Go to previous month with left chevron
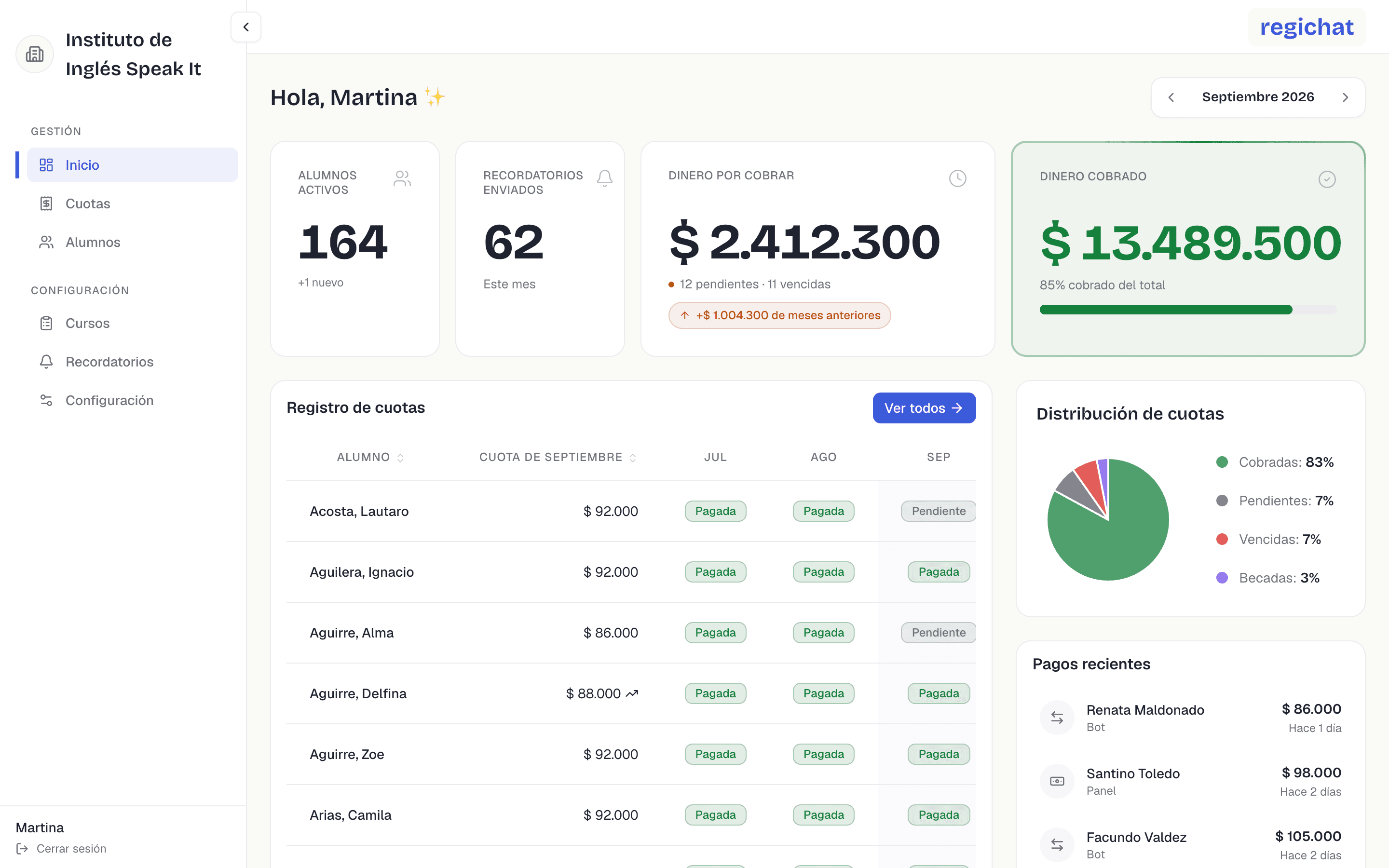 pos(1171,97)
